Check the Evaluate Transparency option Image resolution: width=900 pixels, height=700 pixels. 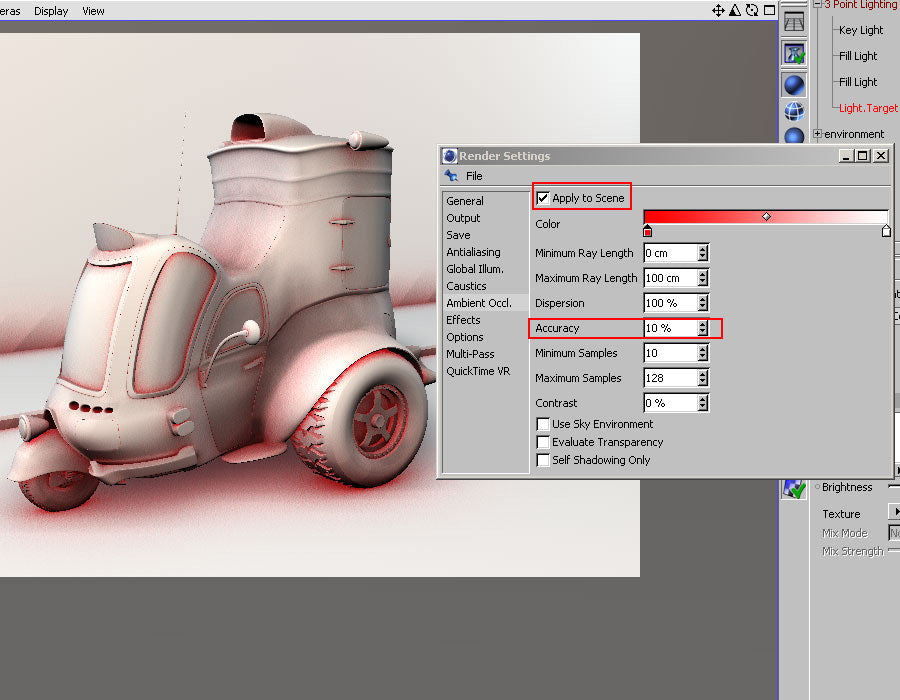coord(543,442)
